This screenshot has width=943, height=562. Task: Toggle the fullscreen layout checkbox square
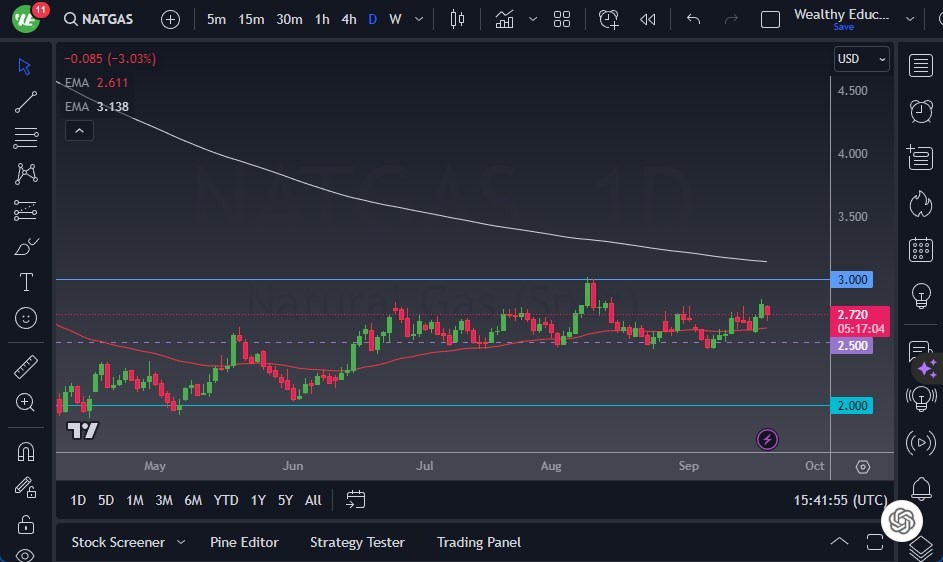pos(770,19)
